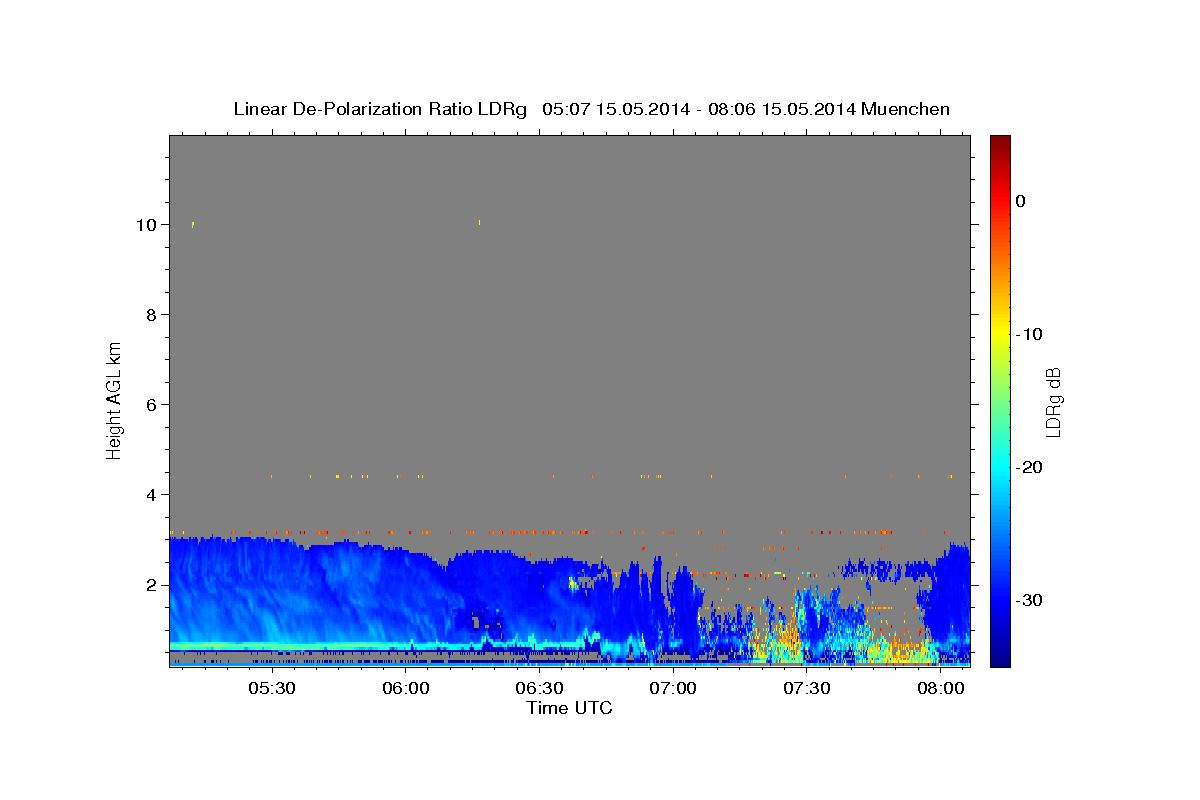1200x800 pixels.
Task: Click the 06:00 time axis label
Action: tap(405, 689)
